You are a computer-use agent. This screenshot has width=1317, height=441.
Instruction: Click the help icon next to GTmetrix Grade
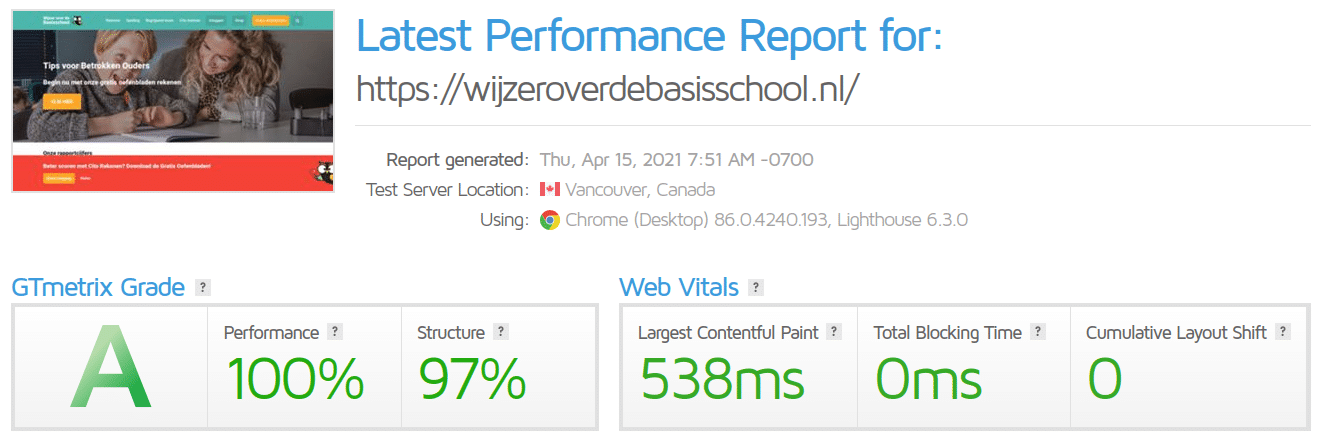(x=203, y=288)
